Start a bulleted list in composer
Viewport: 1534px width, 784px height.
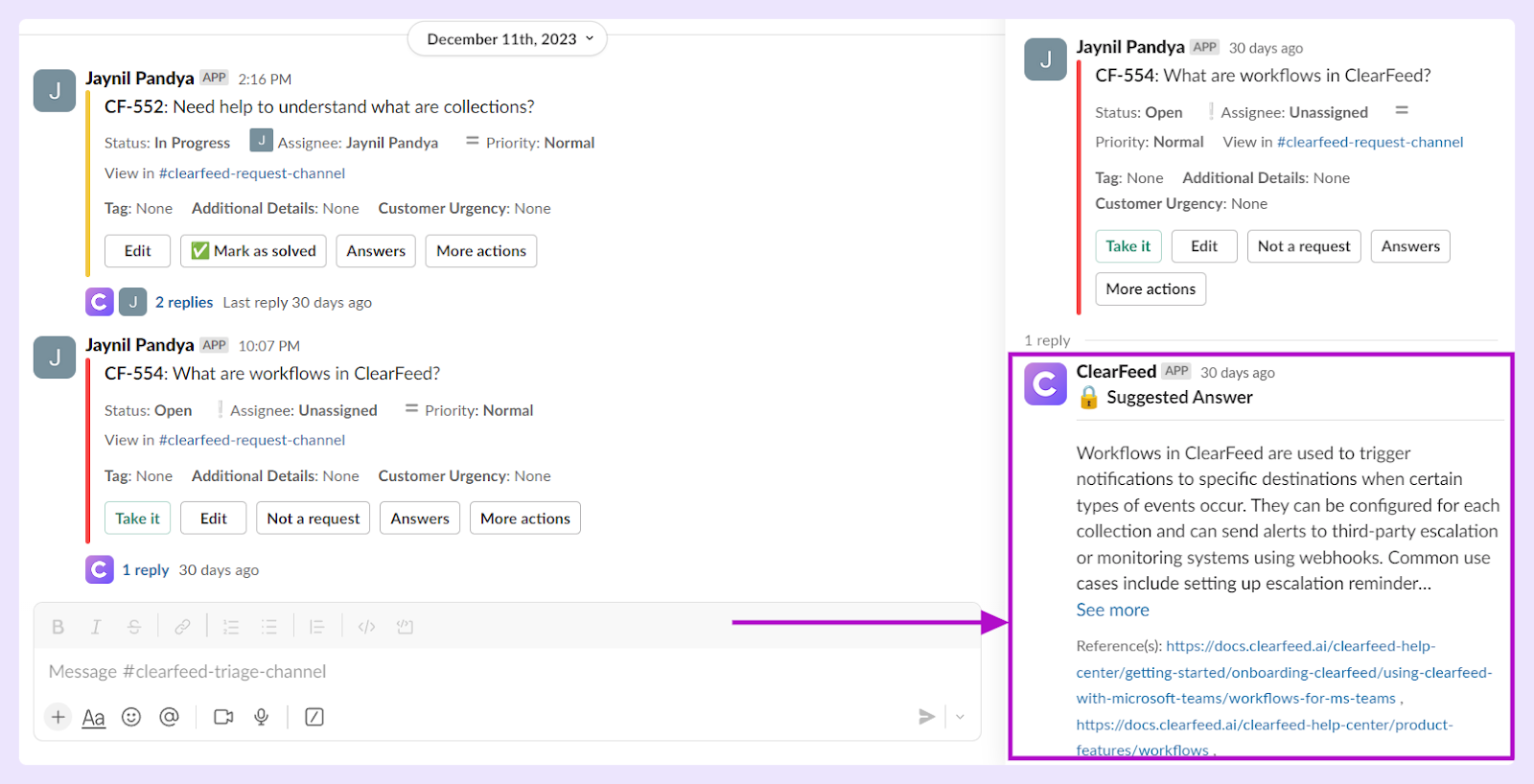coord(269,627)
